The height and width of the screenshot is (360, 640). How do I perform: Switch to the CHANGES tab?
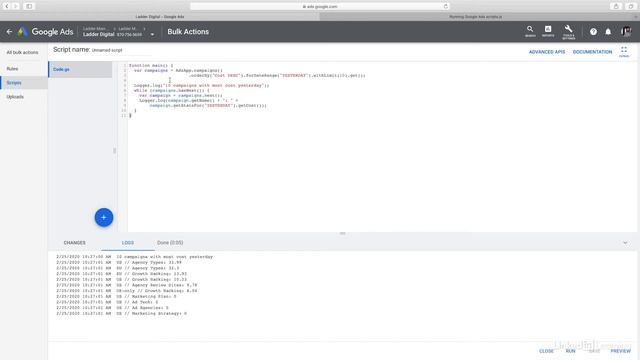click(x=74, y=243)
